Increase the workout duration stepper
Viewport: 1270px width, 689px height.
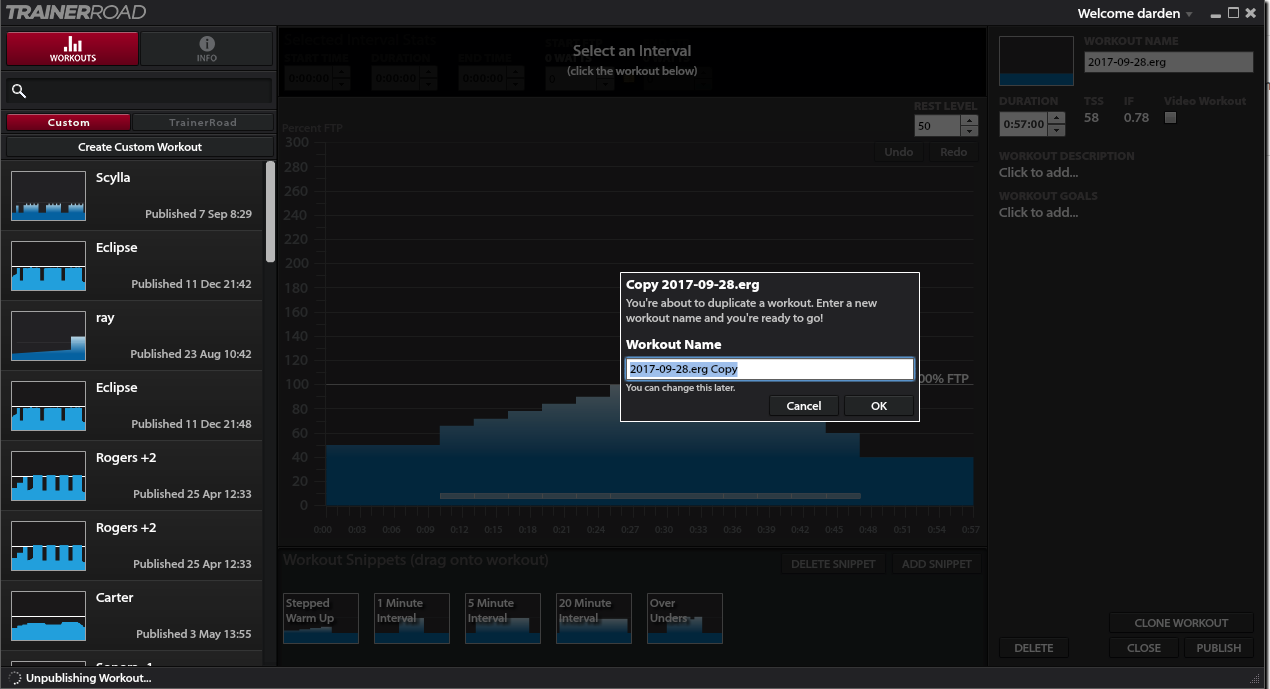(x=1057, y=119)
